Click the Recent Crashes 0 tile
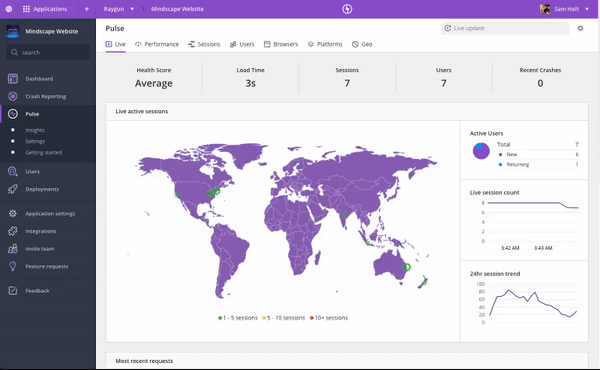Image resolution: width=600 pixels, height=370 pixels. click(540, 78)
